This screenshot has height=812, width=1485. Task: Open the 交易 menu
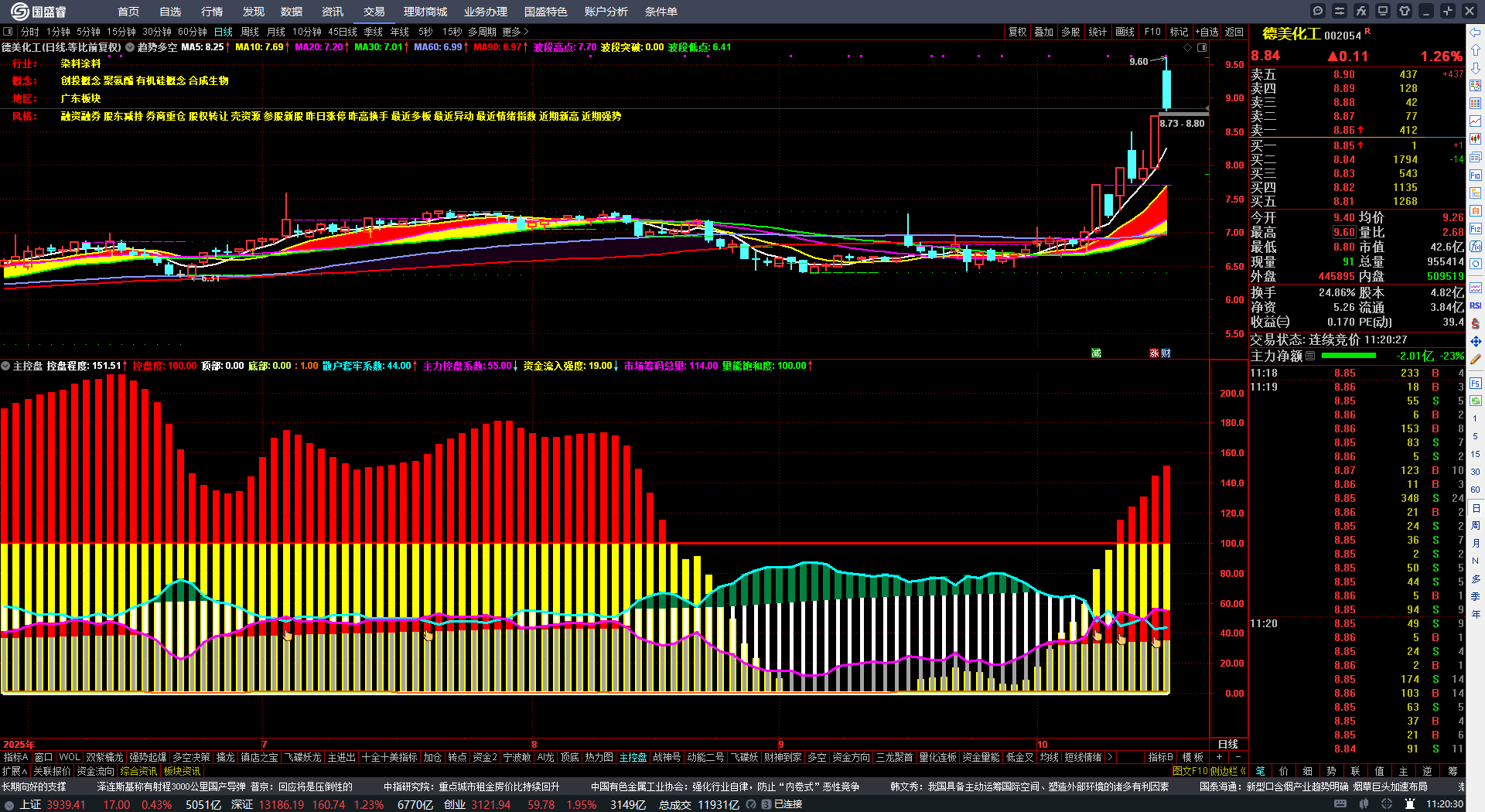(x=374, y=12)
